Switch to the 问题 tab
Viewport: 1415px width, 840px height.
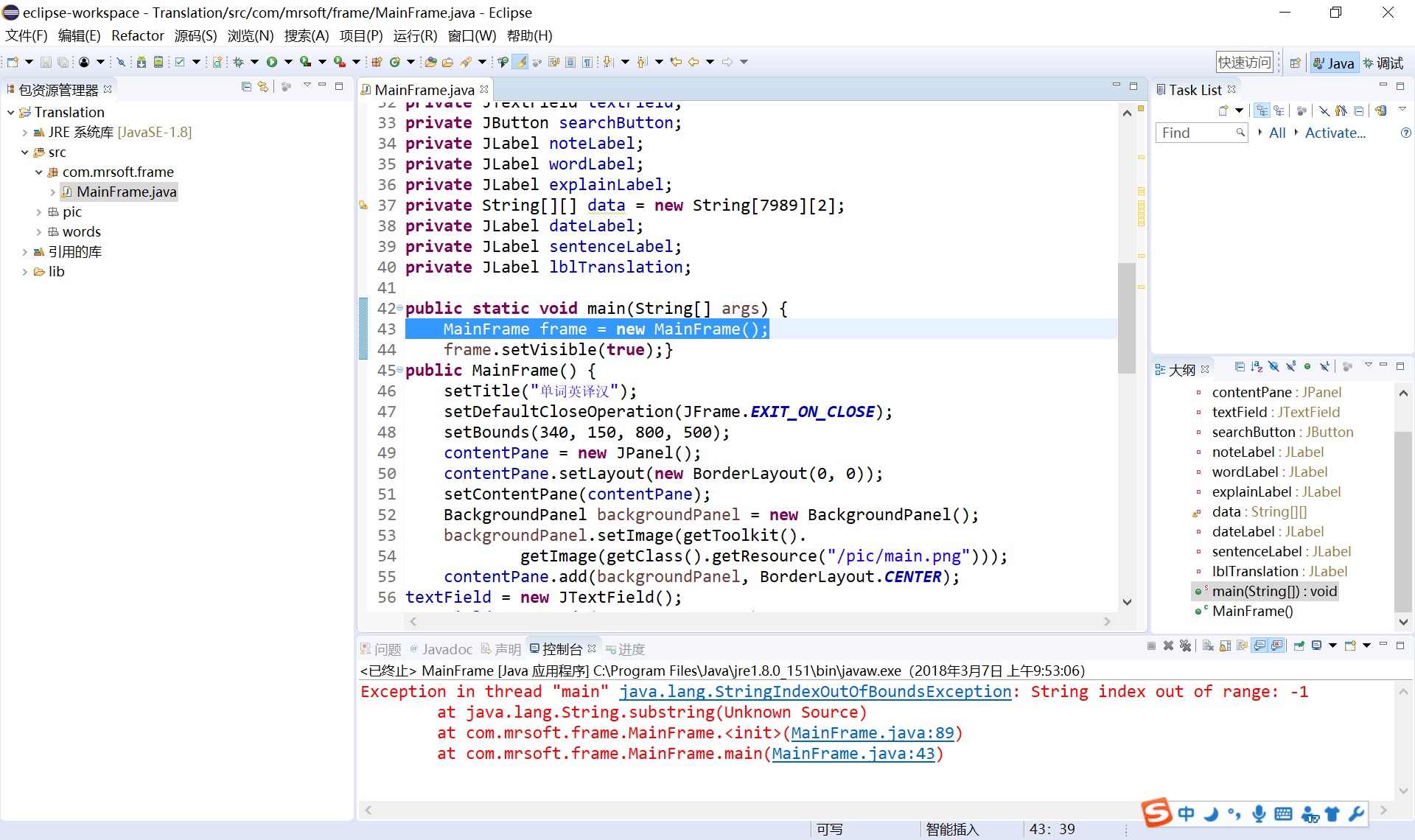(x=381, y=649)
